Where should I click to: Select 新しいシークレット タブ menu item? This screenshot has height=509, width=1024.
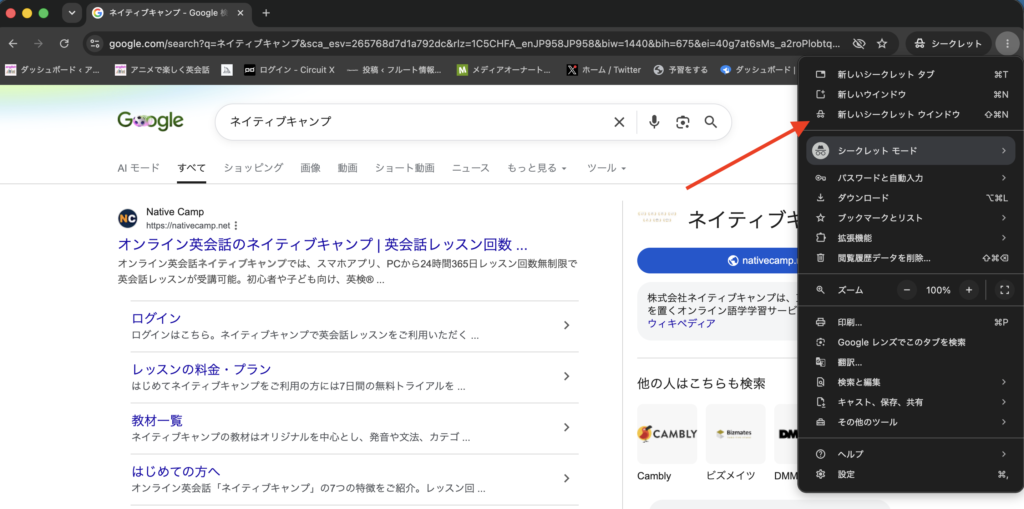click(911, 74)
